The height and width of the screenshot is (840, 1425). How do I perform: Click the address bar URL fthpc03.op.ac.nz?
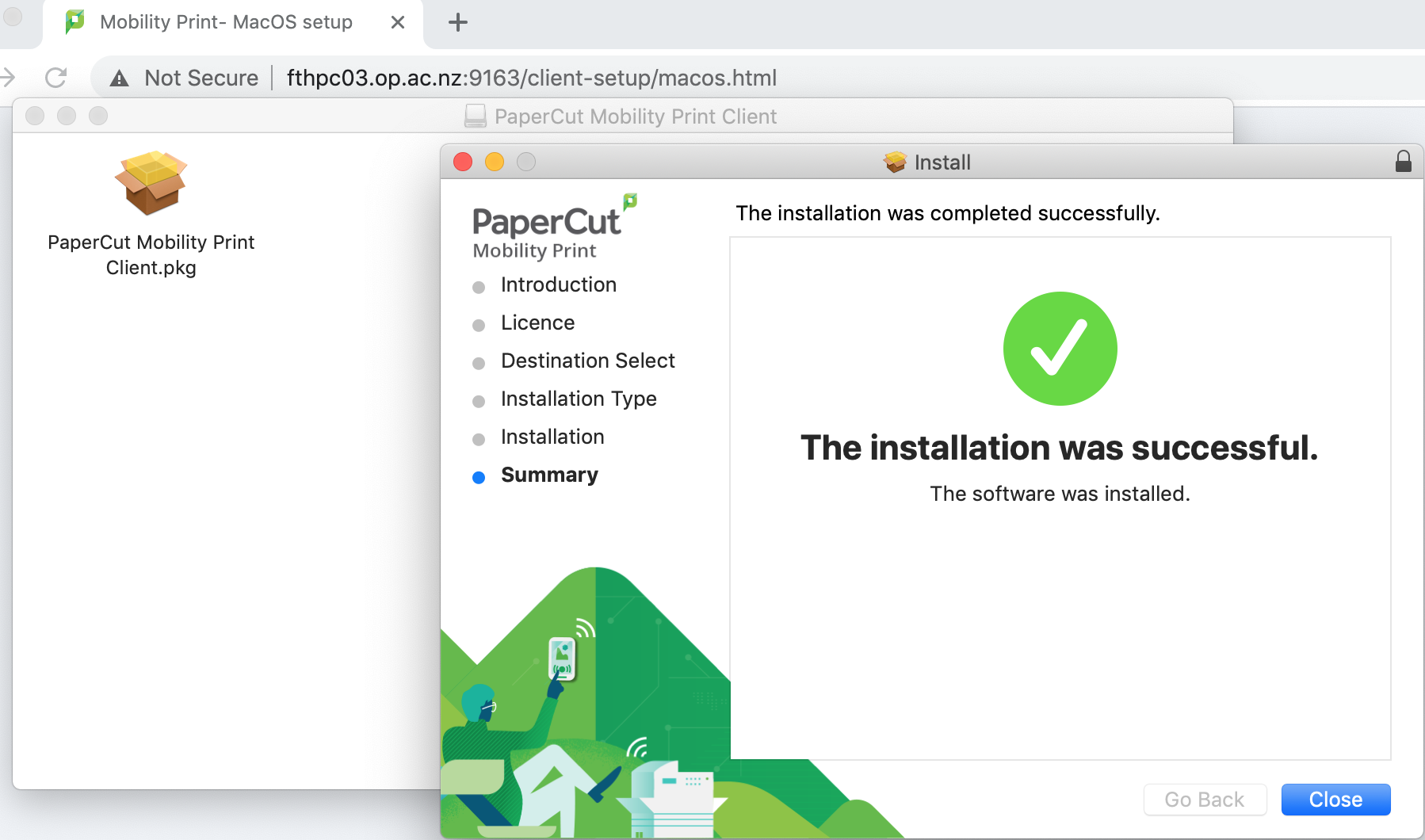point(531,78)
